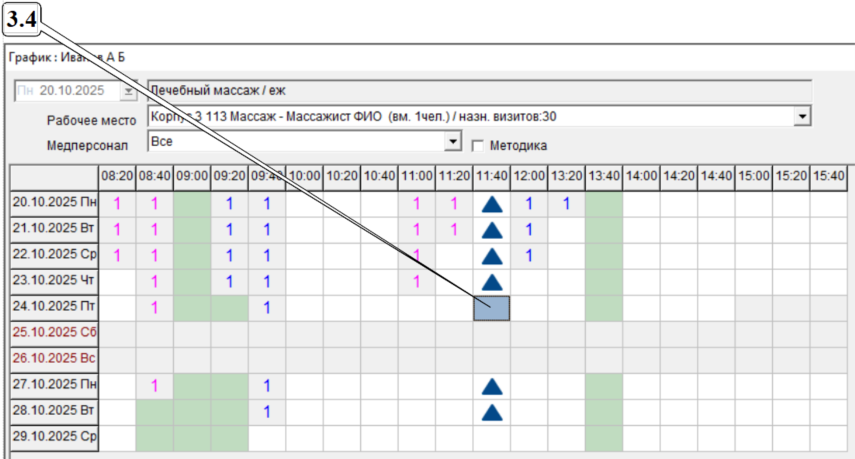Click triangle marker on 21.10.2025 at 11:40
The image size is (855, 459).
coord(491,230)
